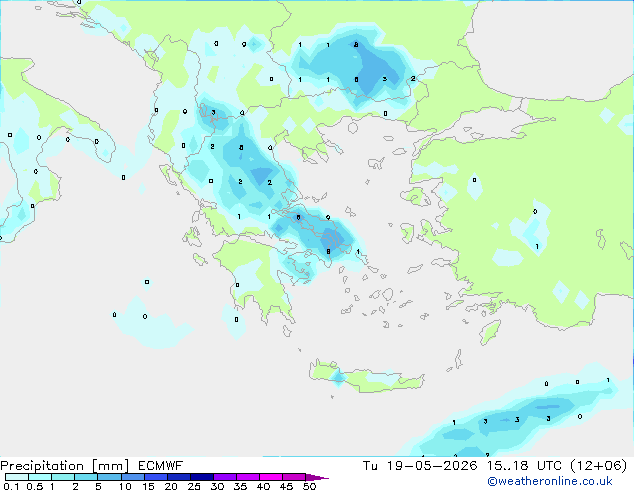This screenshot has height=490, width=634.
Task: Click the '30' legend scale label
Action: (217, 486)
